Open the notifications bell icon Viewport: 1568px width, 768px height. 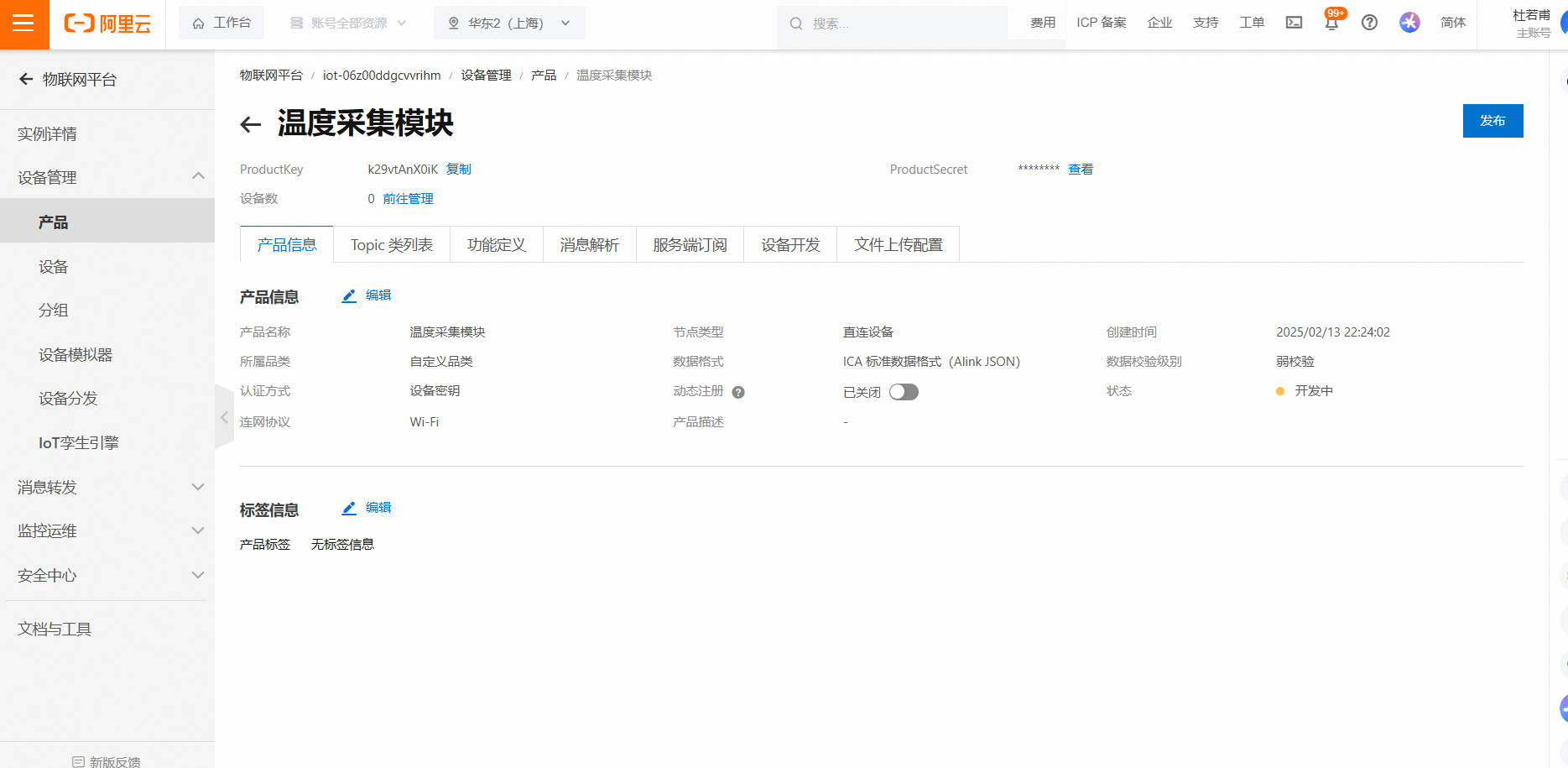(x=1331, y=23)
